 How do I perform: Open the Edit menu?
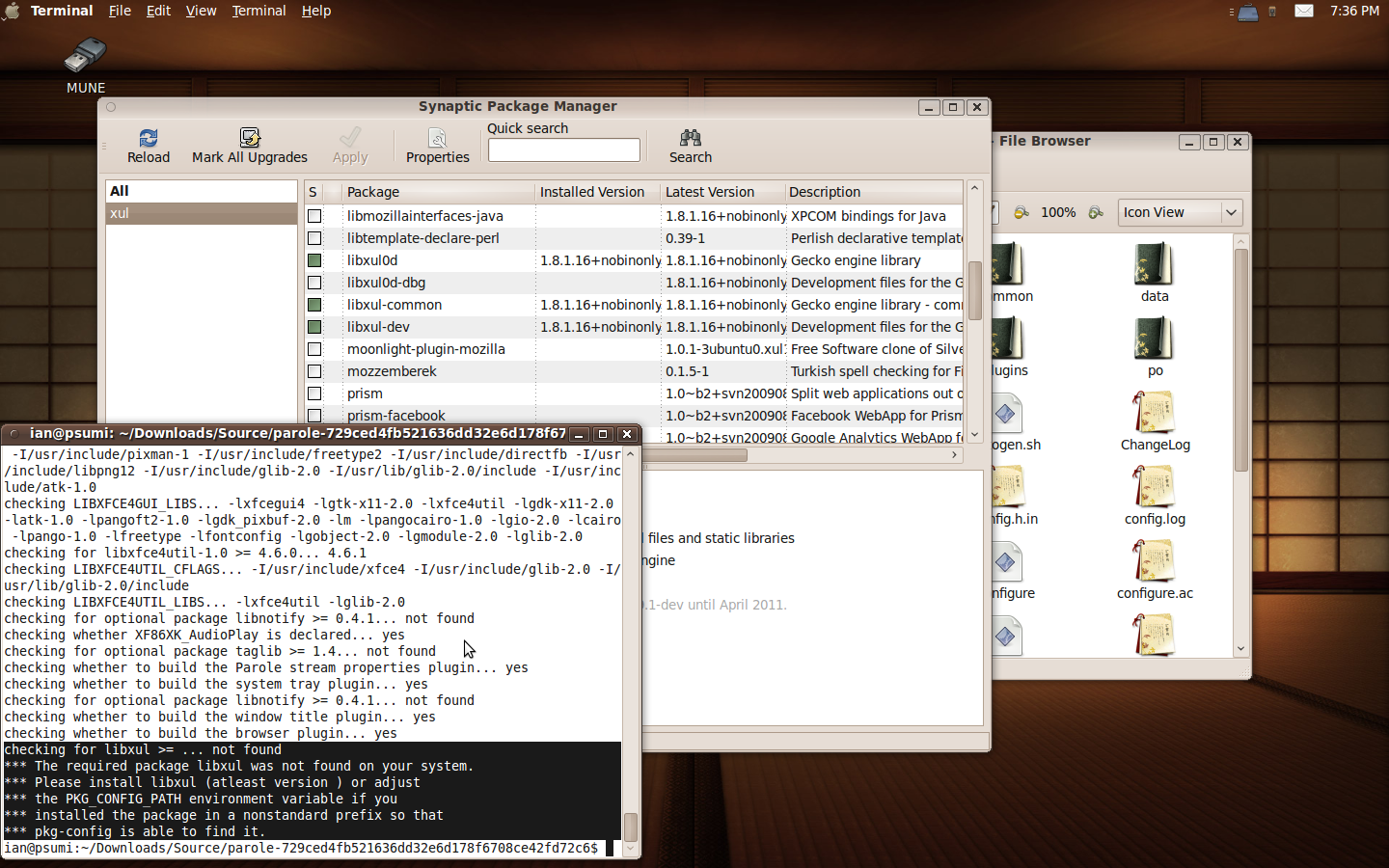(x=158, y=11)
